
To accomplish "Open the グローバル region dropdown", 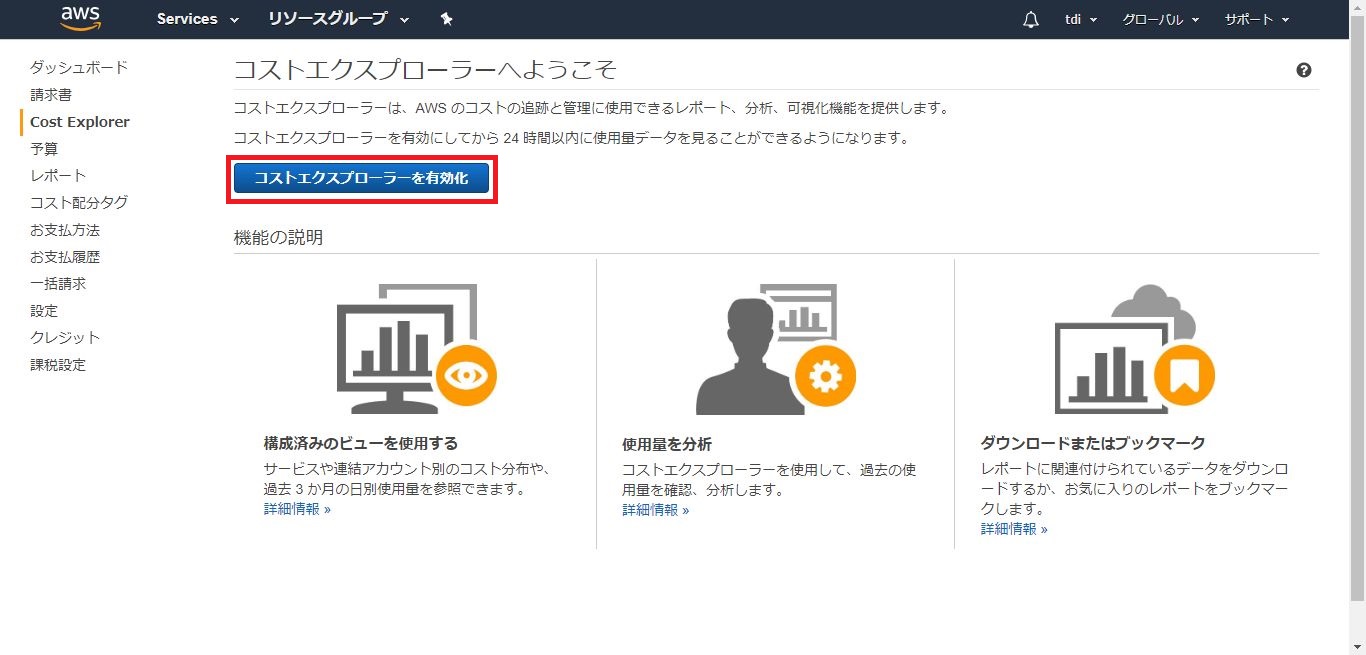I will click(x=1161, y=20).
